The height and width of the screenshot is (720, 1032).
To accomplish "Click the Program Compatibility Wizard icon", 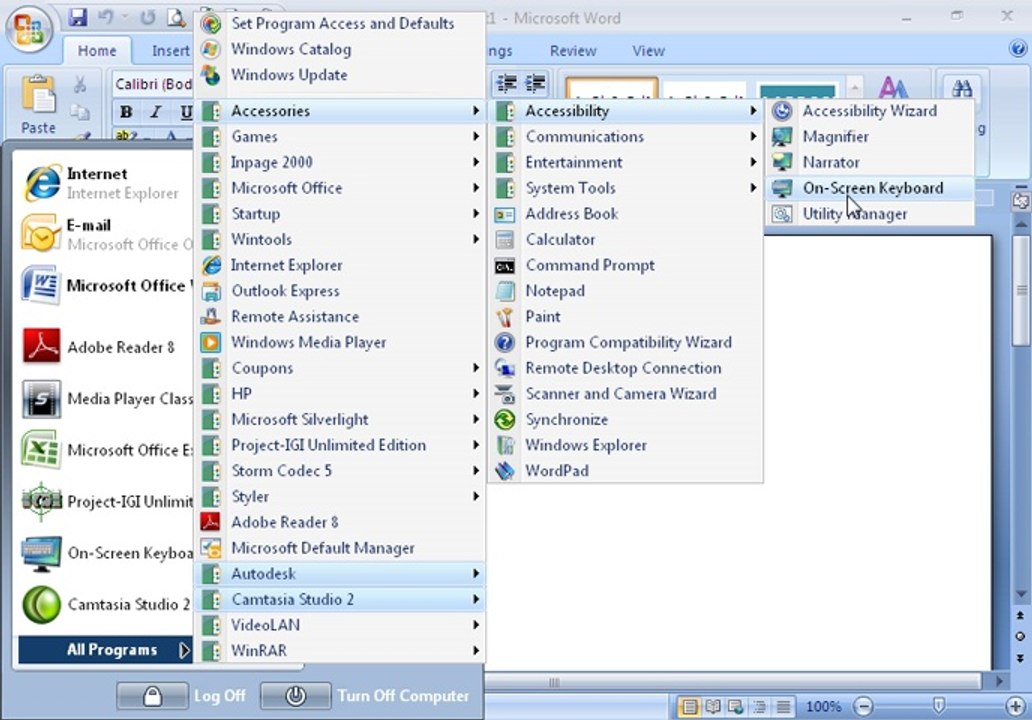I will [x=505, y=342].
